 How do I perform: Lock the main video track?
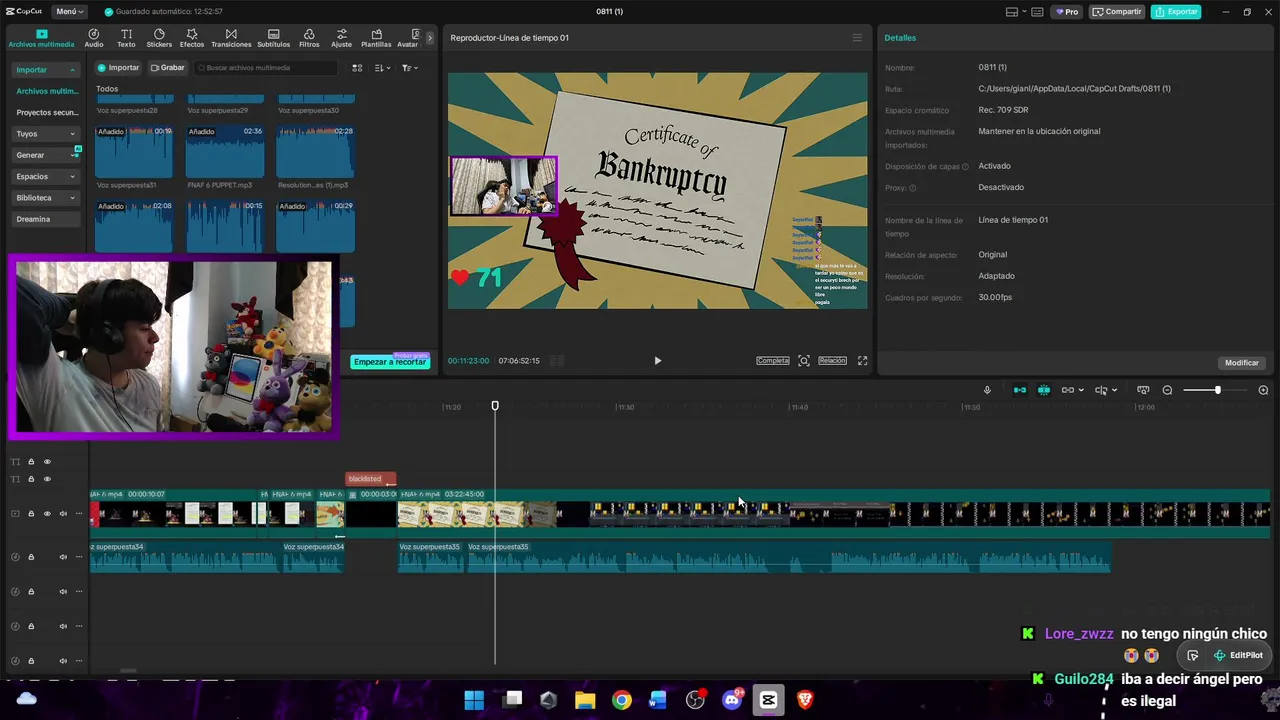tap(31, 514)
